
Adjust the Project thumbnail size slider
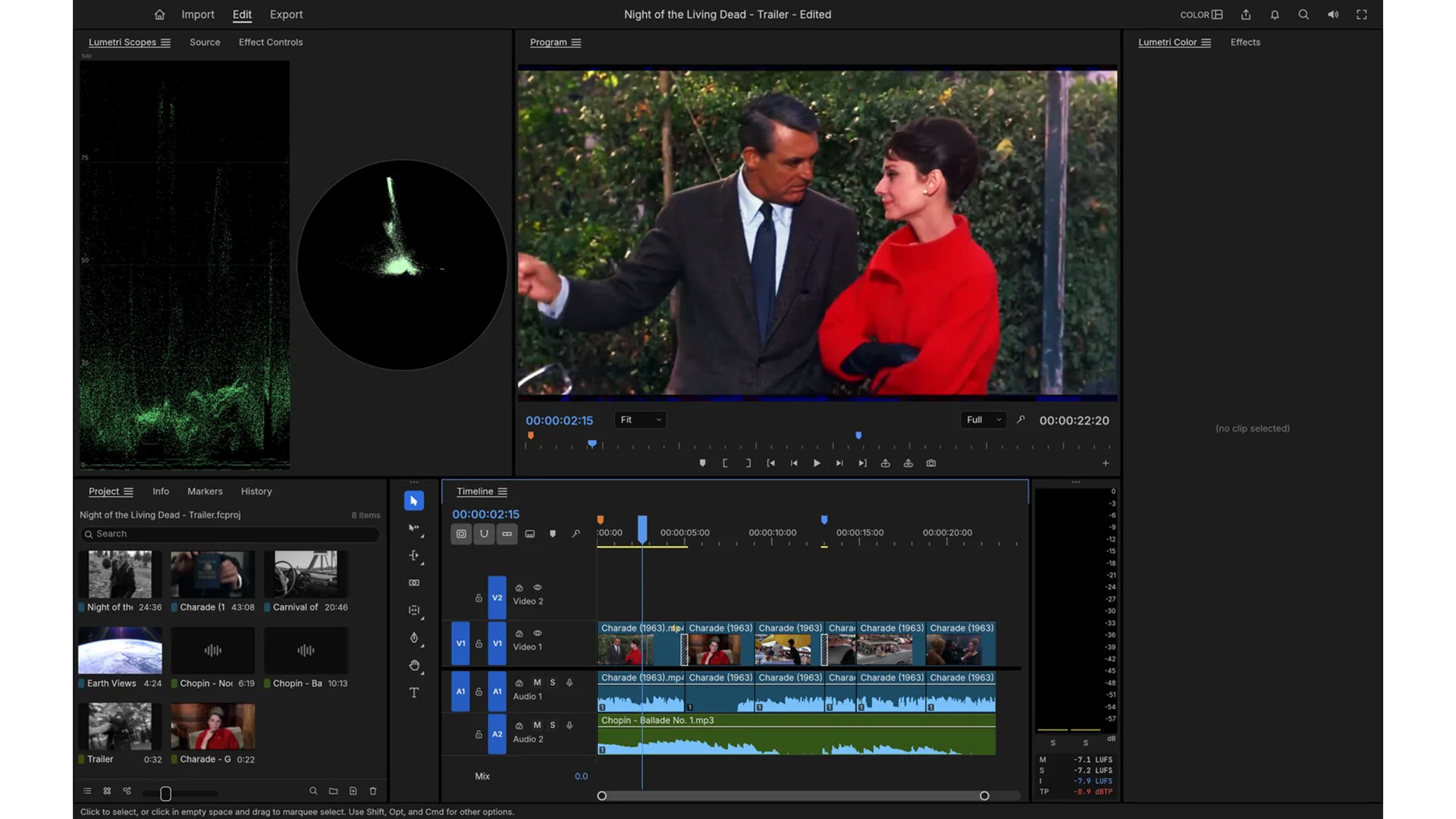click(x=165, y=793)
